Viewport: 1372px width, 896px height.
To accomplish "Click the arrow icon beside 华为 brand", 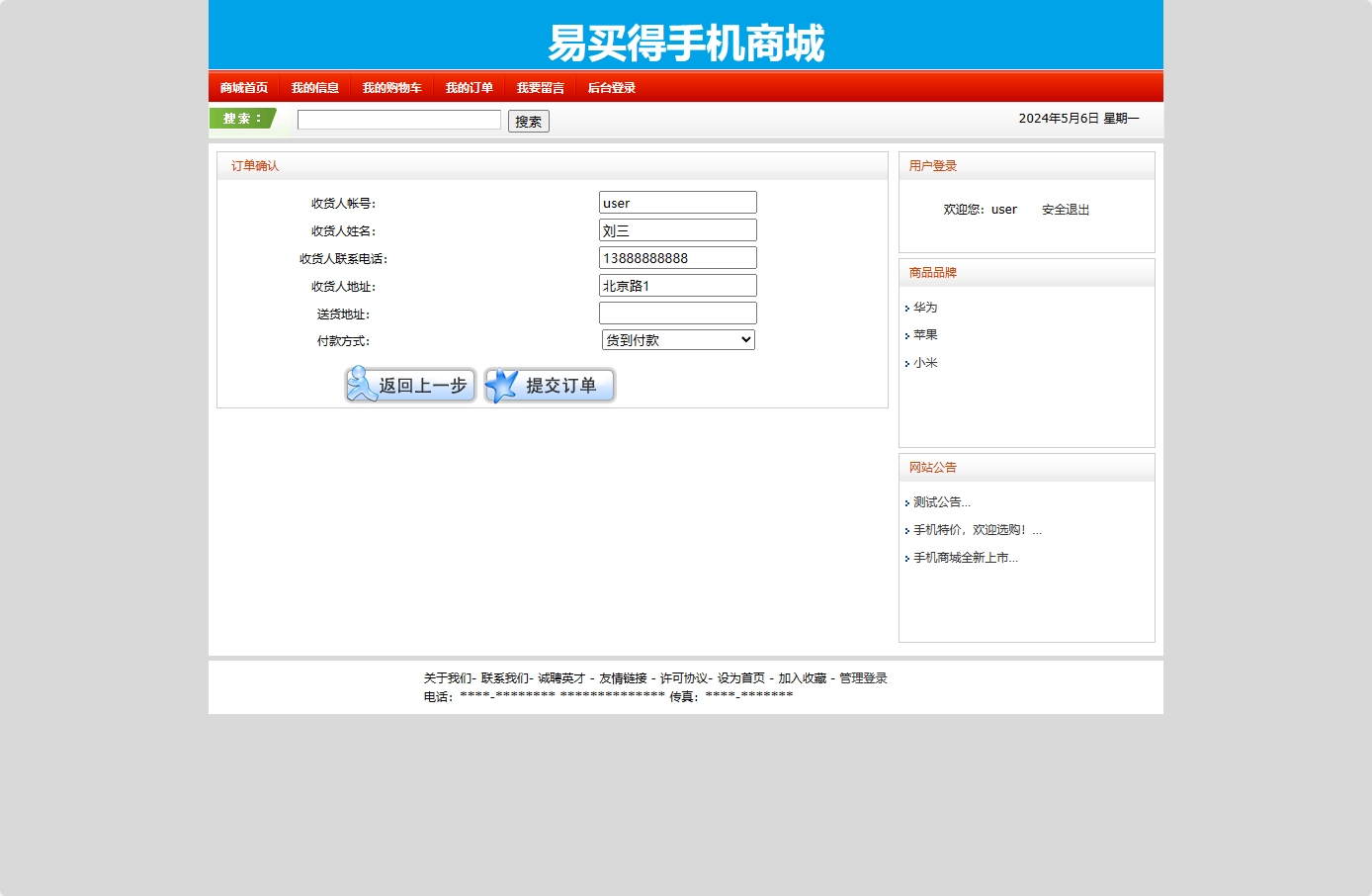I will click(x=908, y=308).
